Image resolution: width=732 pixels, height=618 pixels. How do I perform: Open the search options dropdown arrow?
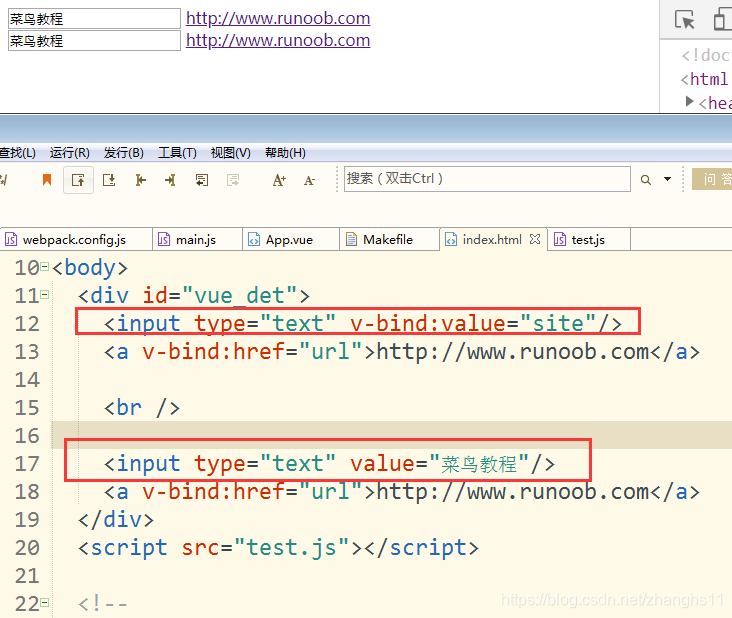click(668, 179)
